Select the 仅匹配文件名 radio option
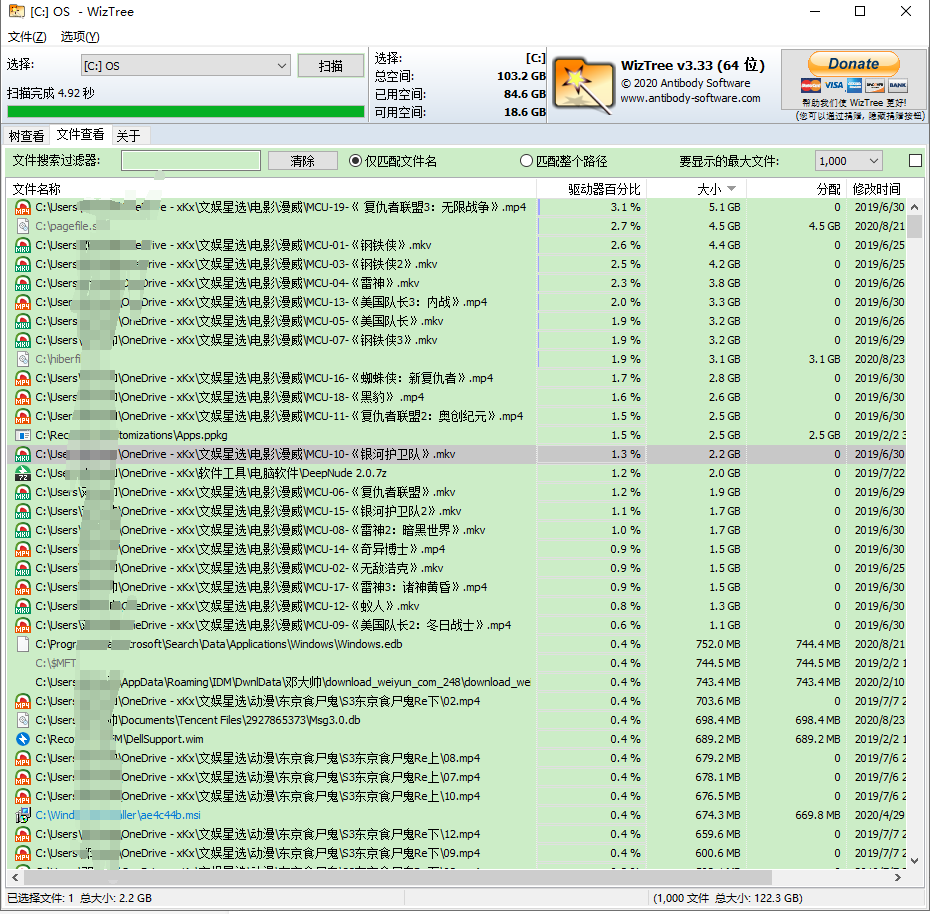The height and width of the screenshot is (914, 930). 355,161
